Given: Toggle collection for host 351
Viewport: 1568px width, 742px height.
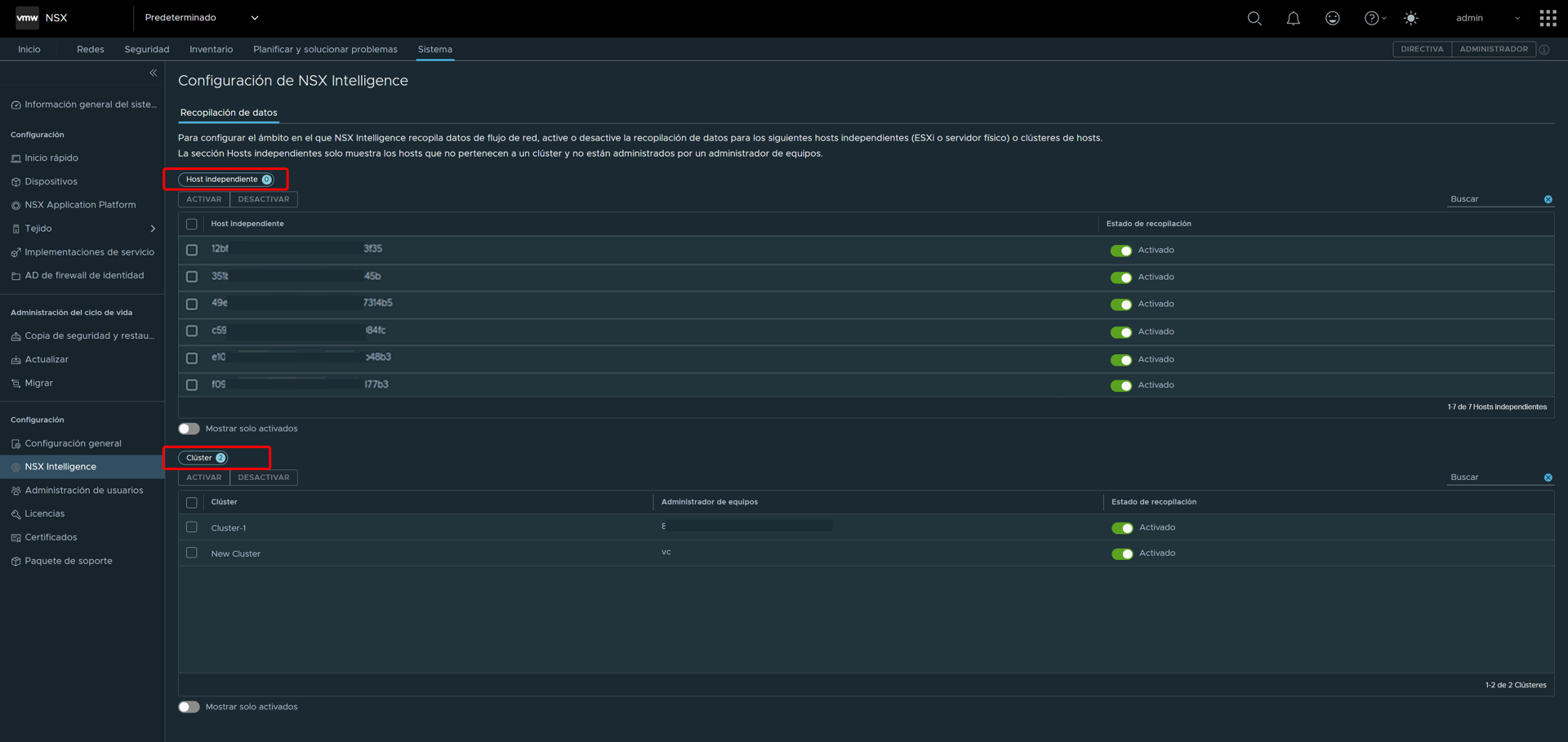Looking at the screenshot, I should pos(1121,278).
